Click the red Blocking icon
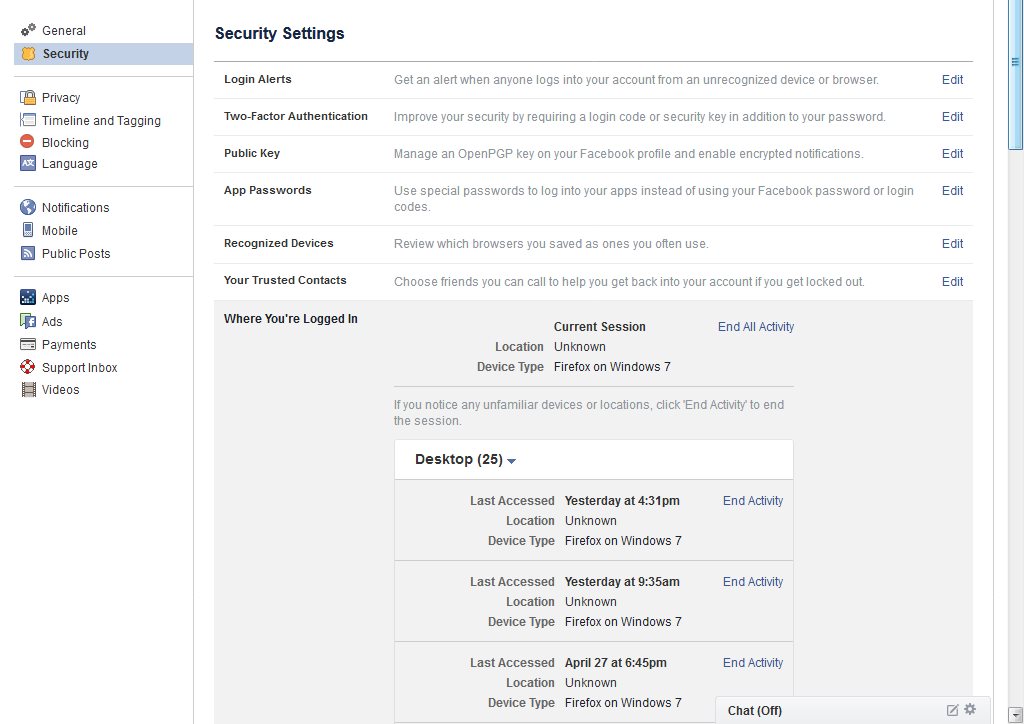 [27, 141]
